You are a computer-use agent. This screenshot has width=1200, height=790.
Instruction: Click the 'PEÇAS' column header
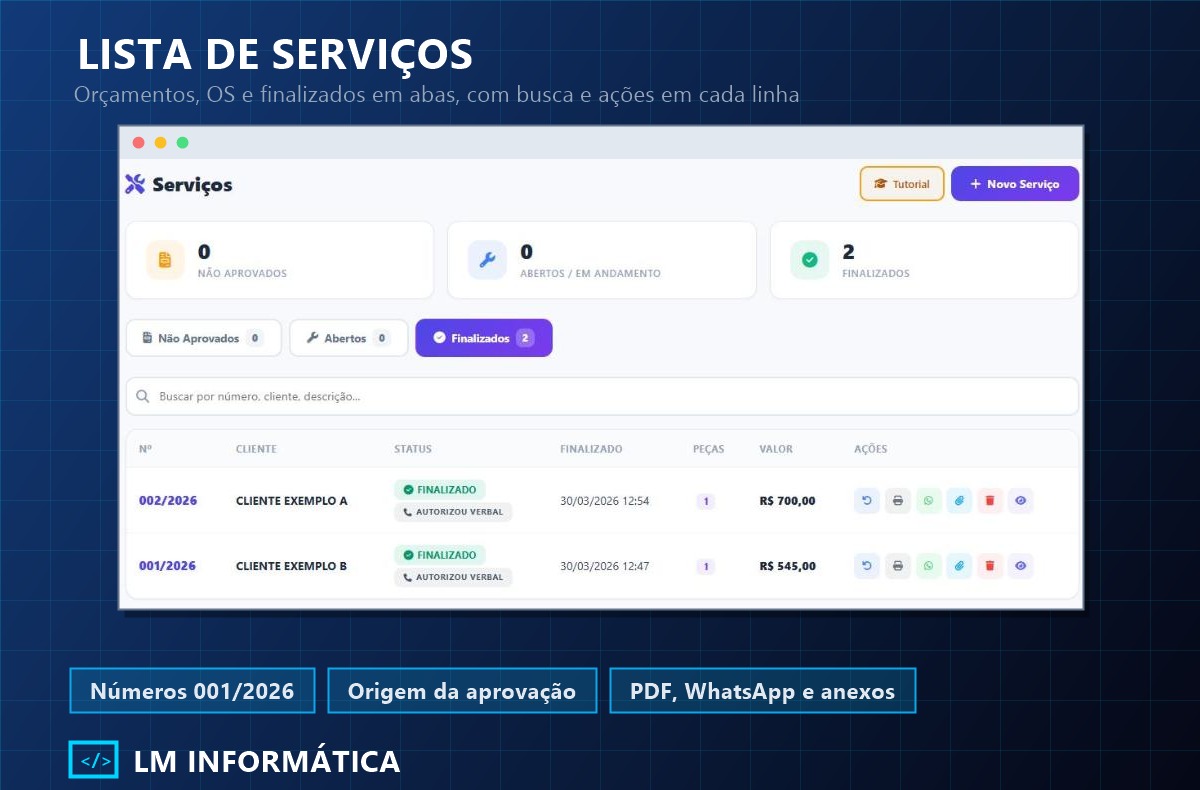709,449
